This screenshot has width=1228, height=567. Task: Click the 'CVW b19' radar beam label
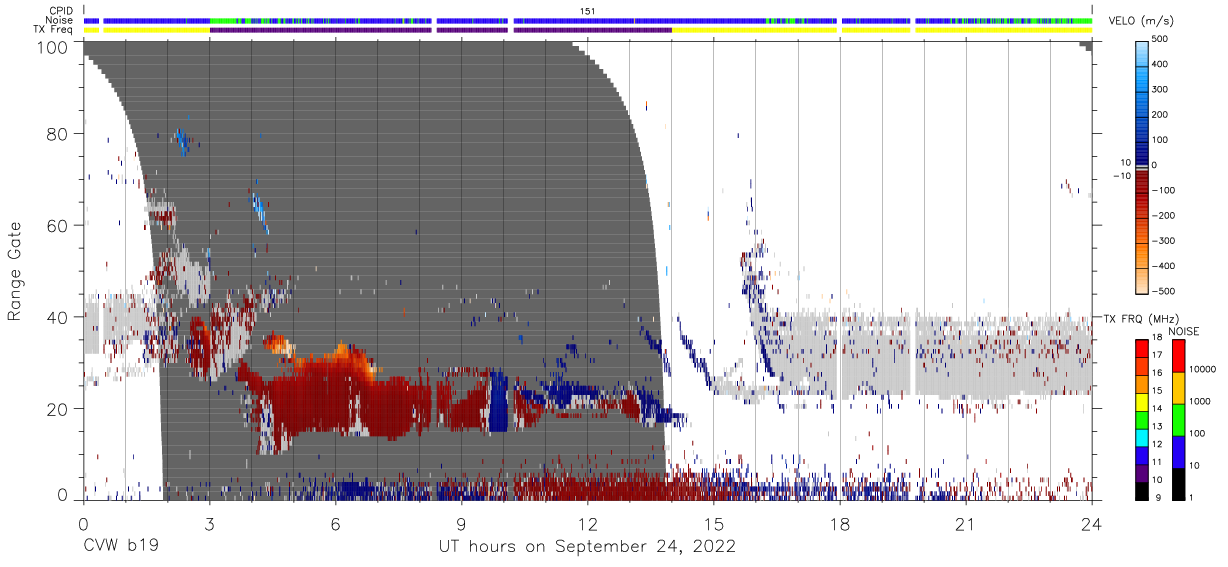click(120, 547)
